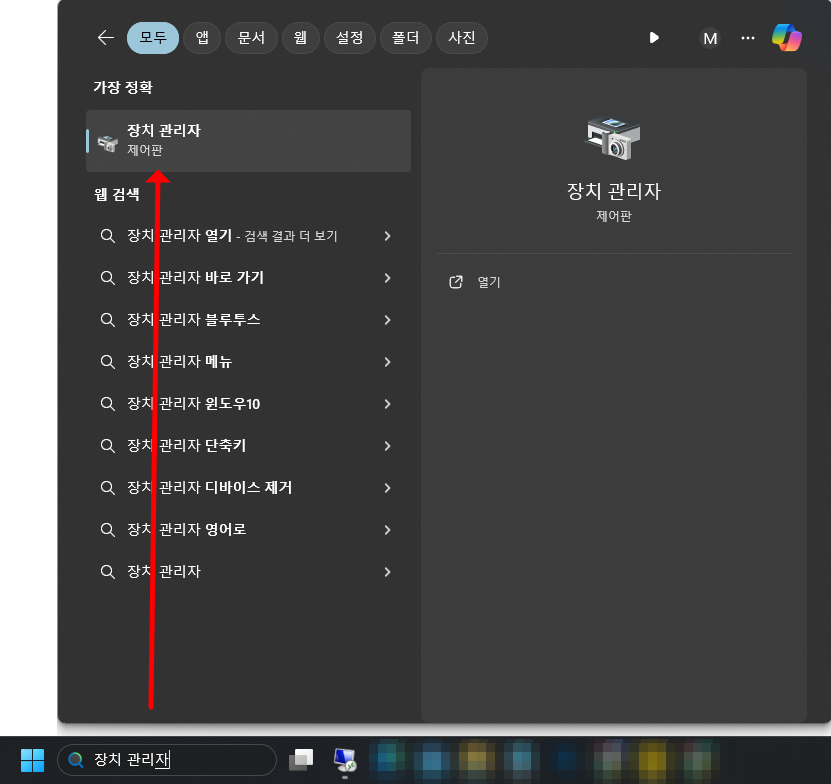Click the game pass play icon
Image resolution: width=831 pixels, height=784 pixels.
[x=654, y=37]
